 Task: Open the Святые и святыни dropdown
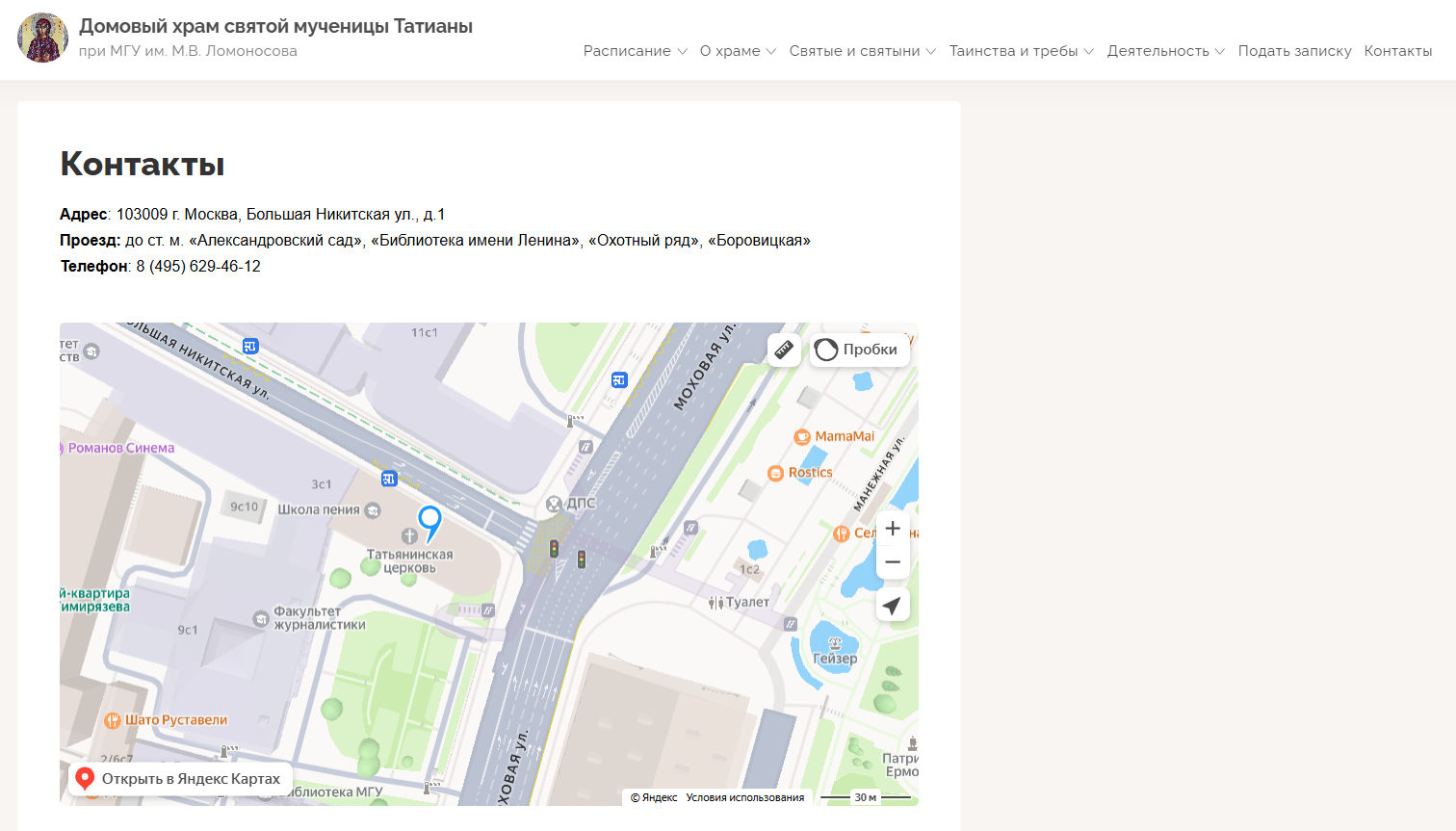tap(863, 51)
